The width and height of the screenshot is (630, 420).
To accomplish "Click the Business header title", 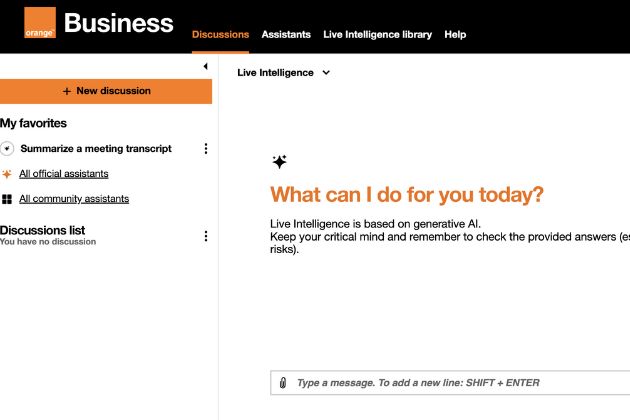I will point(119,23).
